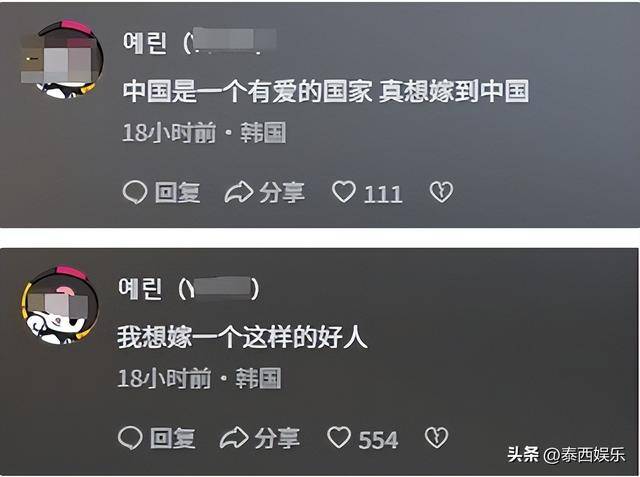The height and width of the screenshot is (477, 640).
Task: Click the 分享 label on the first comment
Action: [282, 192]
